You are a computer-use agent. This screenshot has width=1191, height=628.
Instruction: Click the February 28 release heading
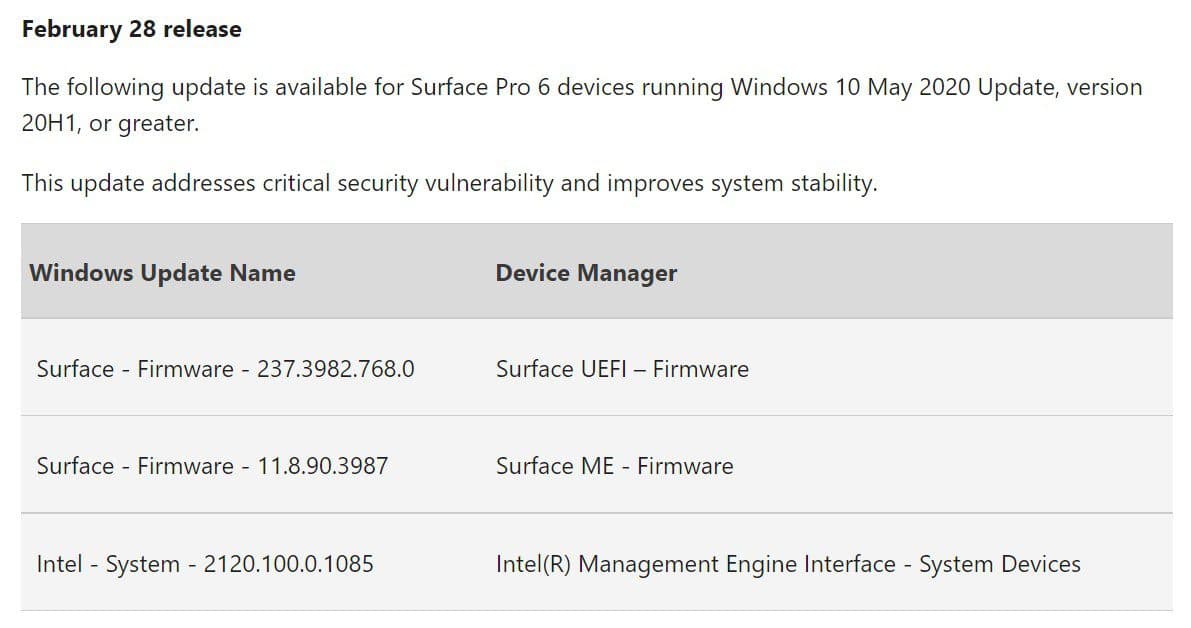click(131, 29)
